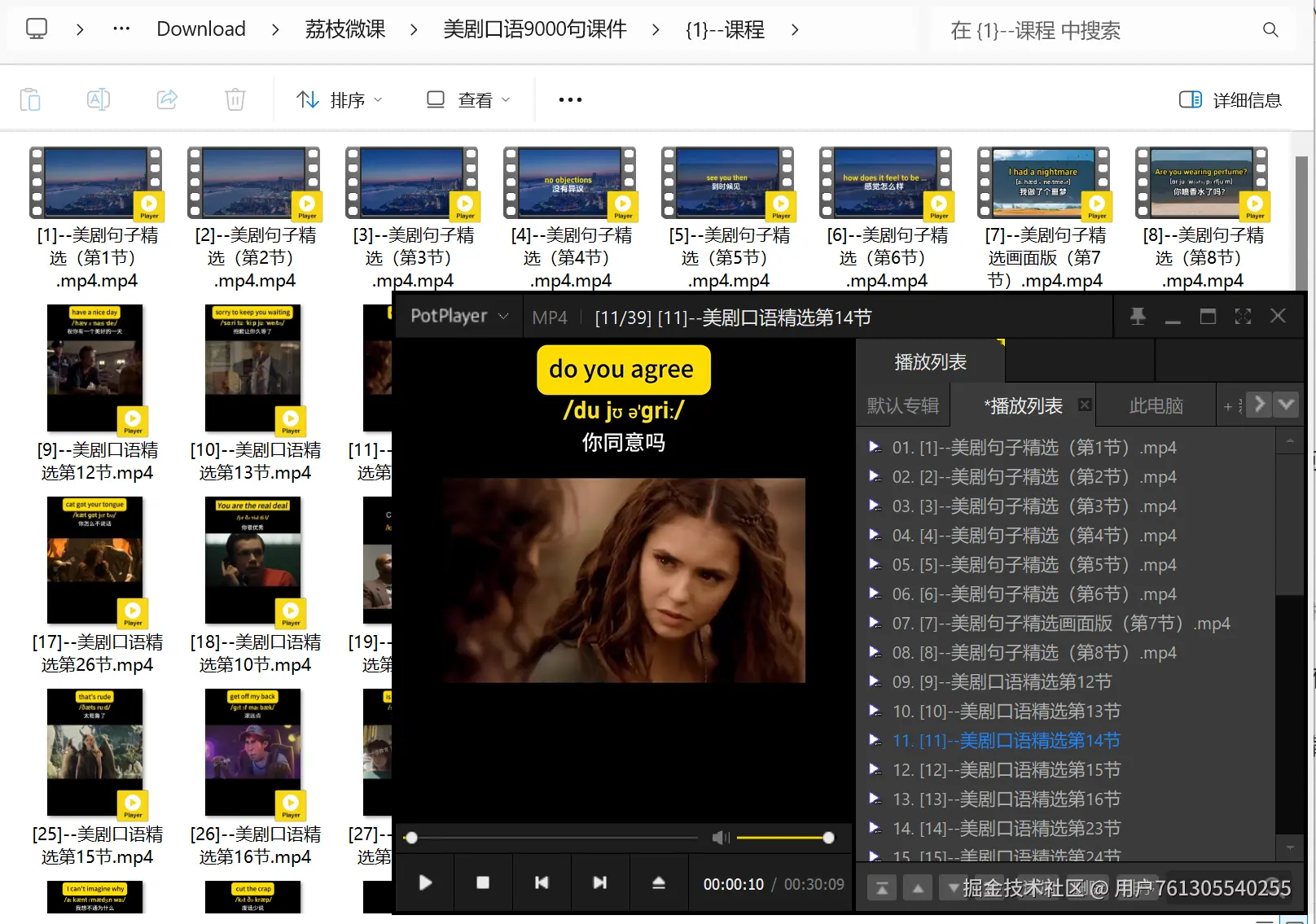Stop the video in PotPlayer
The image size is (1316, 924).
click(483, 882)
